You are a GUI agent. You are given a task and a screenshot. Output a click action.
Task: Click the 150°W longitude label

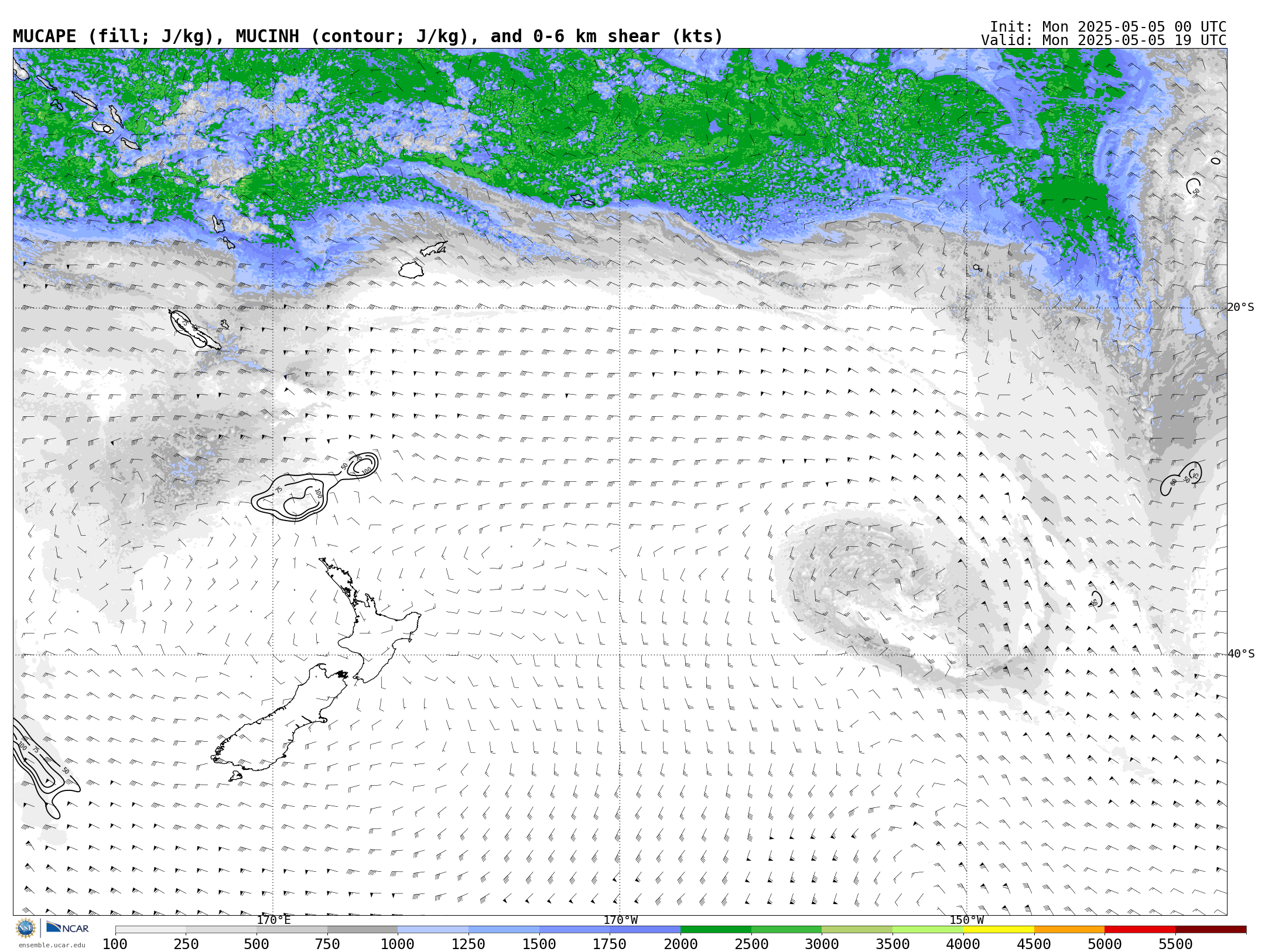tap(966, 920)
